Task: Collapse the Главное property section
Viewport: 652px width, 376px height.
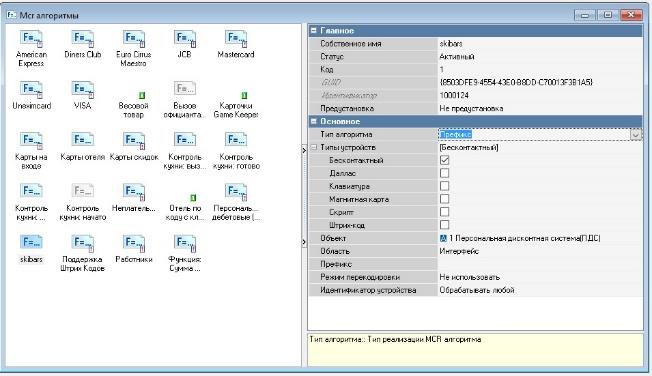Action: (314, 30)
